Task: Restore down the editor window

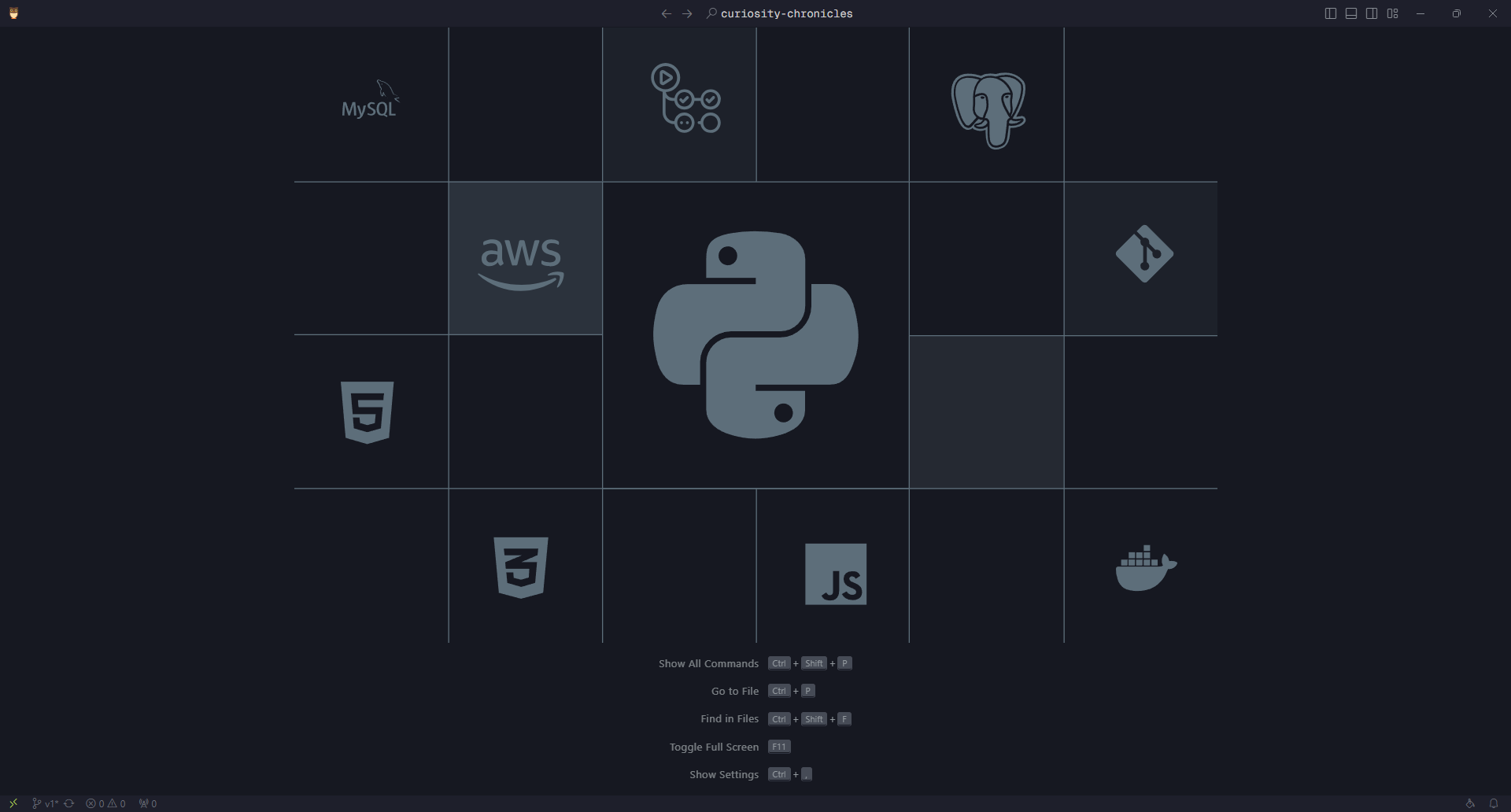Action: [1457, 13]
